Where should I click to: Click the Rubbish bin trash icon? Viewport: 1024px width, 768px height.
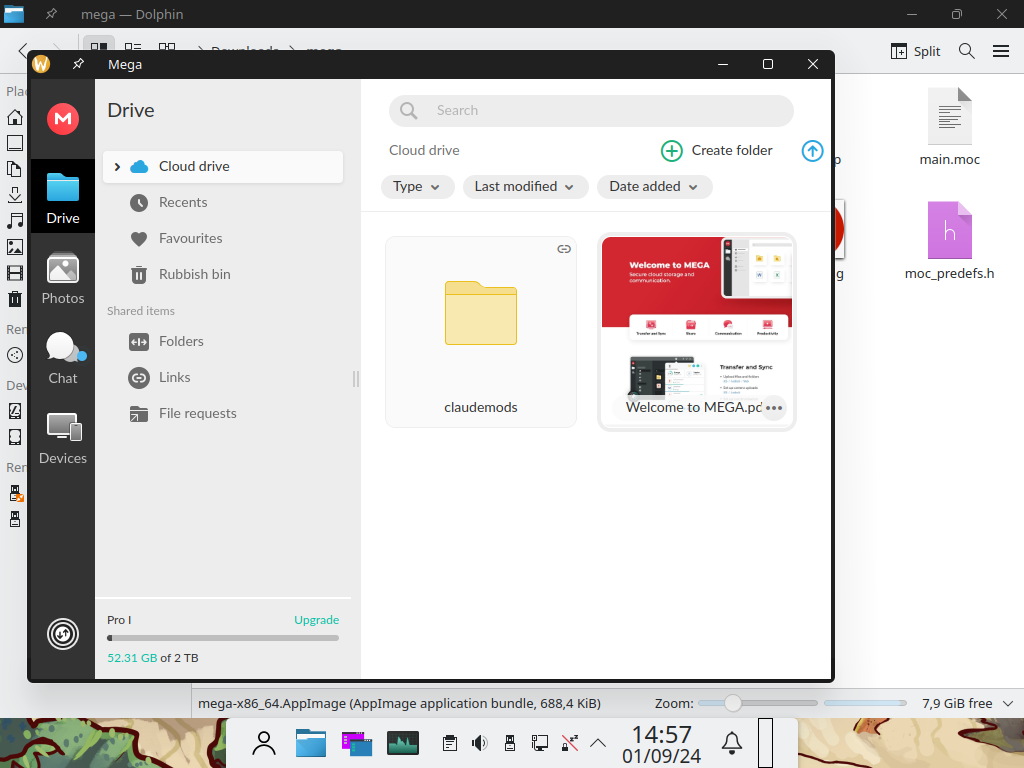tap(138, 275)
